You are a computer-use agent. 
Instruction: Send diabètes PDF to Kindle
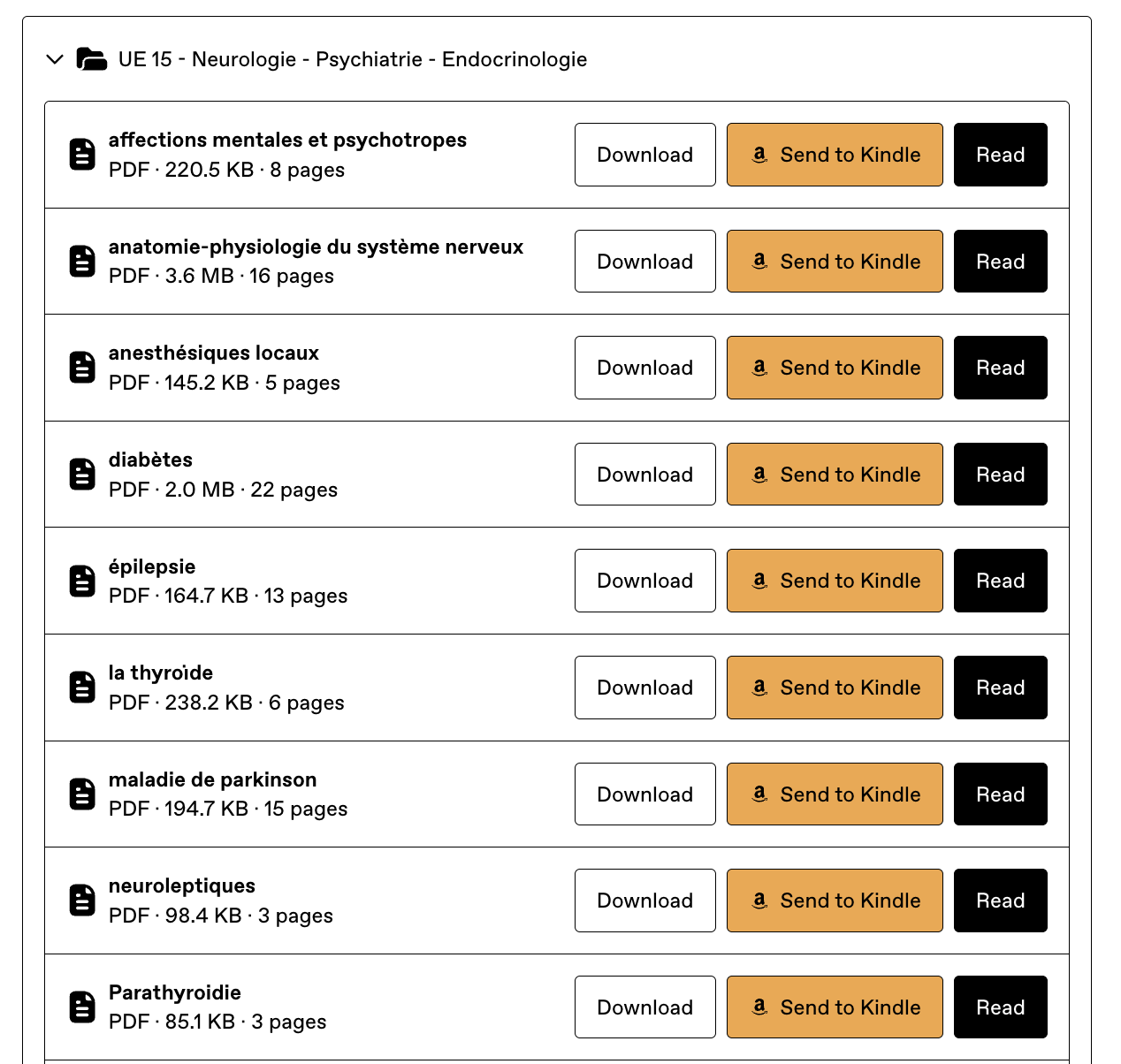(835, 475)
